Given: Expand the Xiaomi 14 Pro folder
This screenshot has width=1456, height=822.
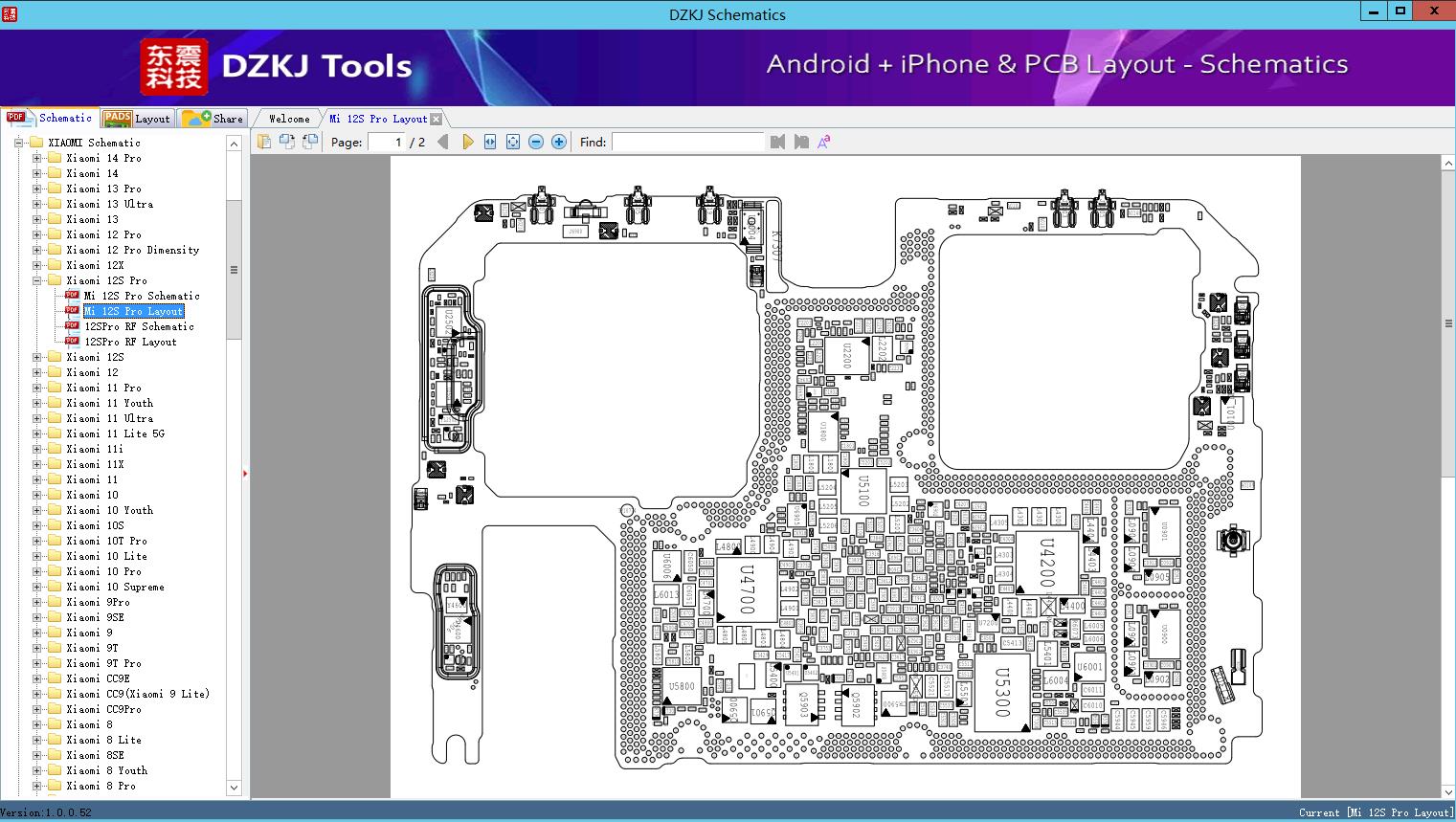Looking at the screenshot, I should click(36, 158).
